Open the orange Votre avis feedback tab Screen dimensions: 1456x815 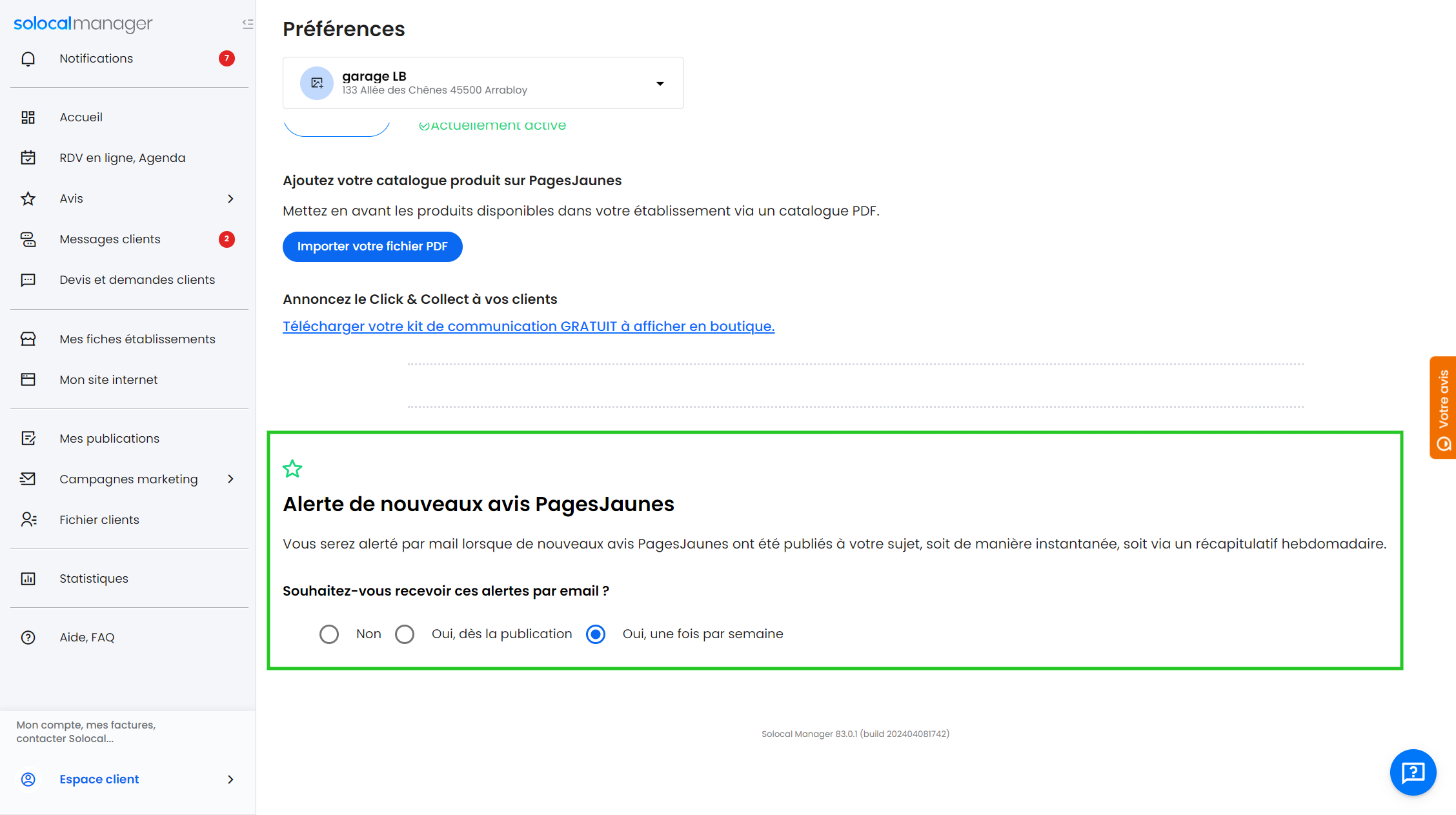[x=1443, y=408]
